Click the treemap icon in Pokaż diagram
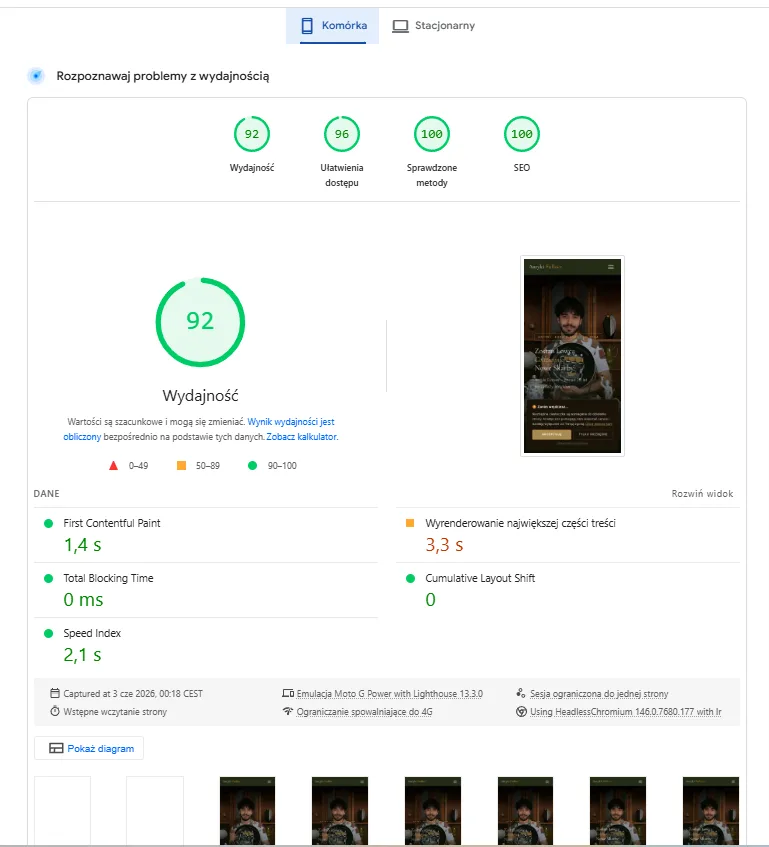 pyautogui.click(x=56, y=748)
